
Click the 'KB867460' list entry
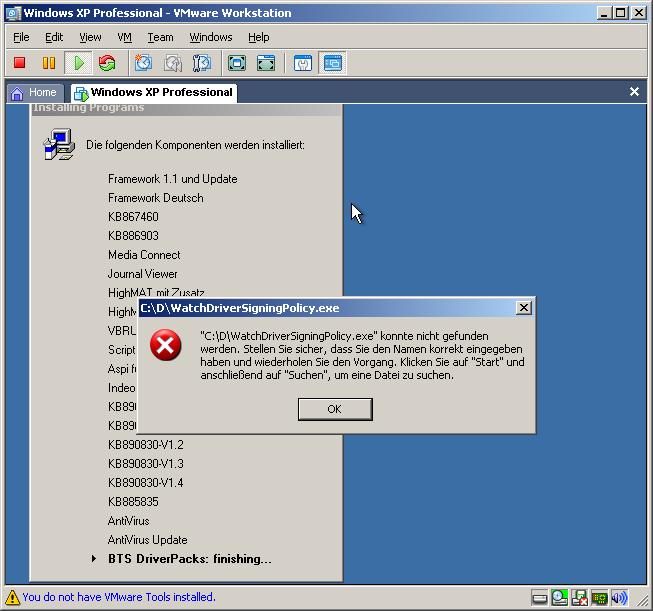(x=133, y=217)
